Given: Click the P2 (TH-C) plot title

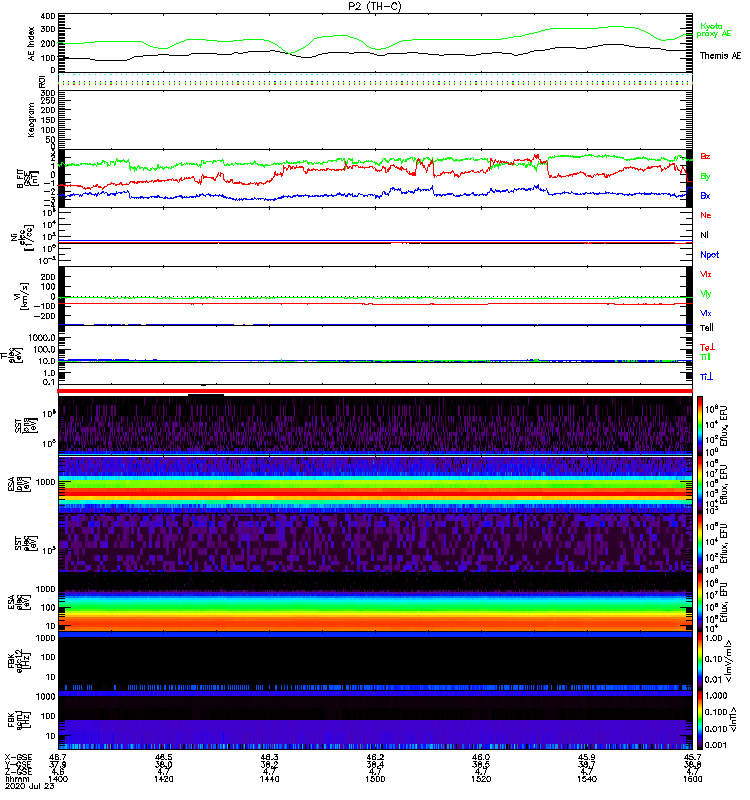Looking at the screenshot, I should [375, 6].
